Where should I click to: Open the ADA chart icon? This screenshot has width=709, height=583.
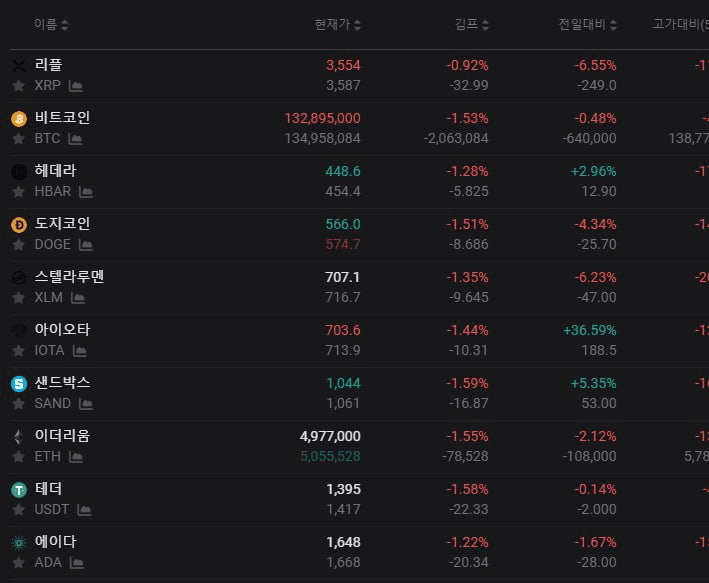(77, 563)
